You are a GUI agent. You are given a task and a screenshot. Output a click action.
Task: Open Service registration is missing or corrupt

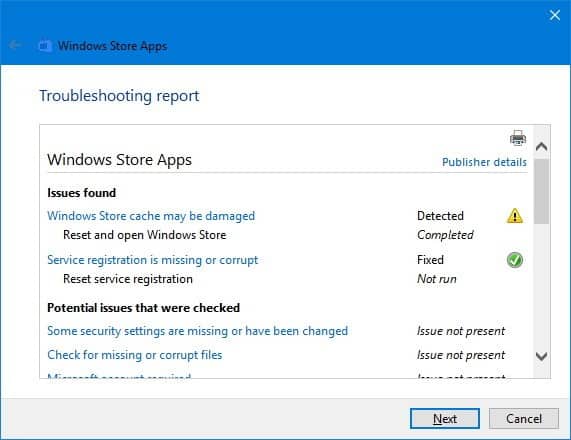pos(153,260)
